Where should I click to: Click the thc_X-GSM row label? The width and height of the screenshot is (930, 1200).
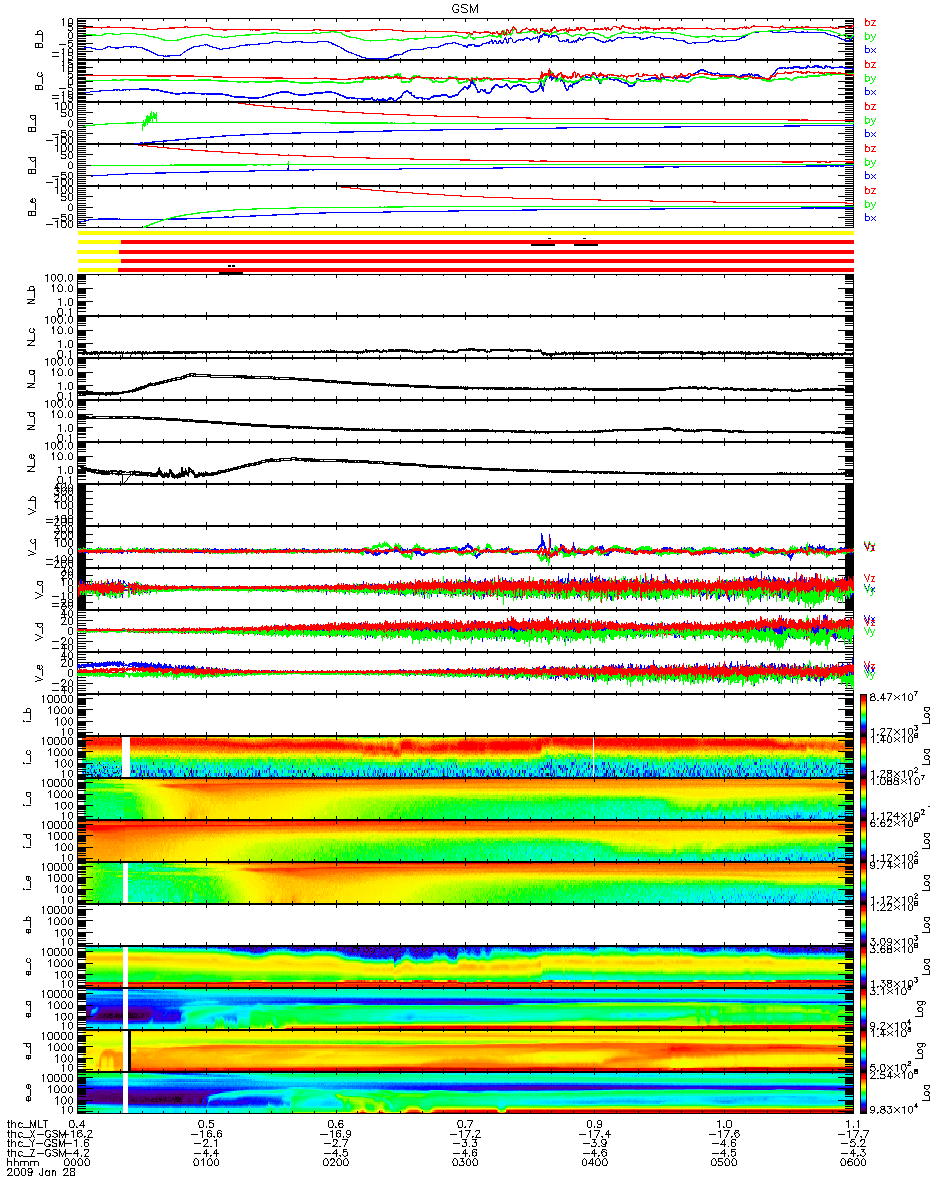point(37,1135)
